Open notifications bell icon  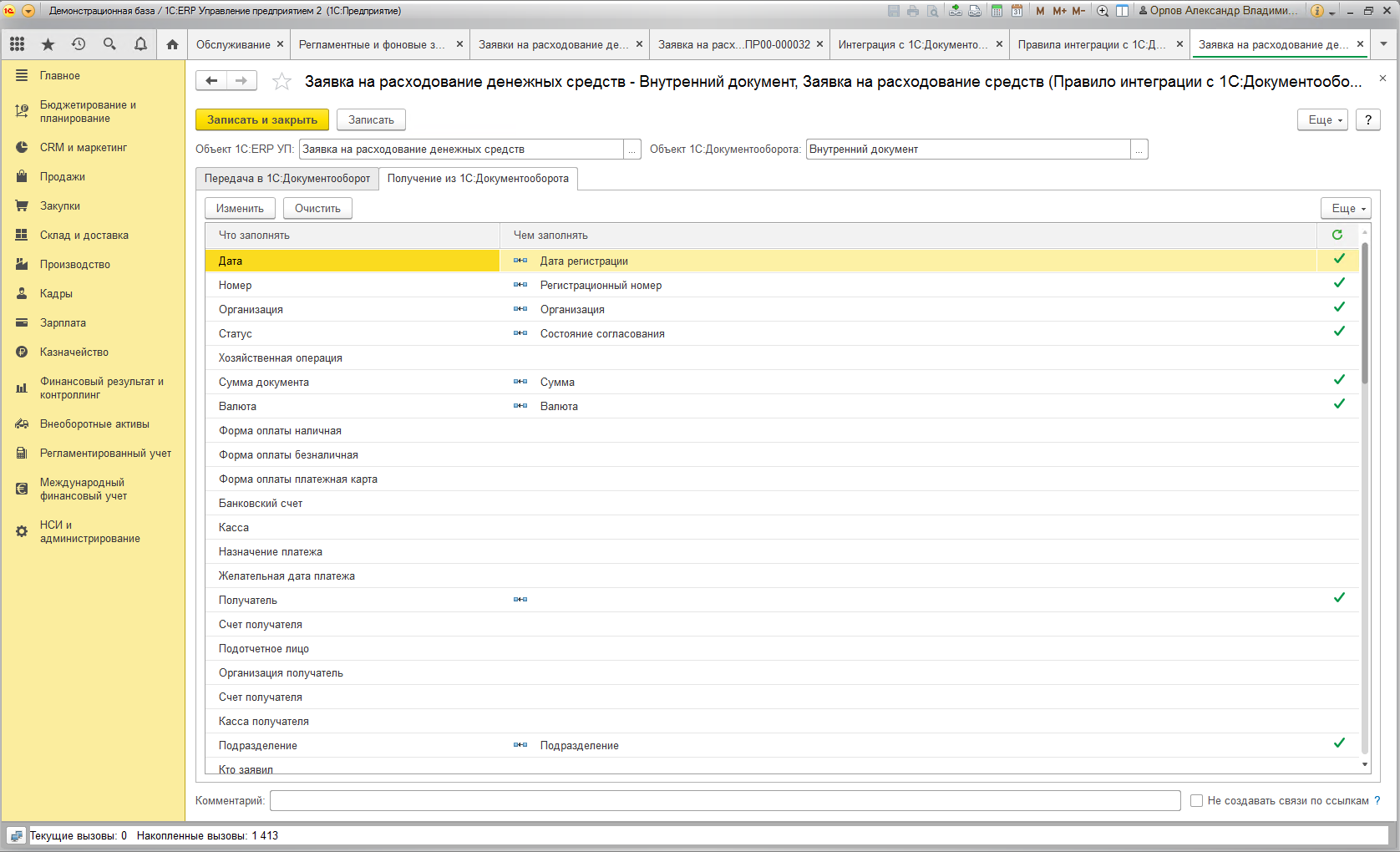click(x=140, y=44)
